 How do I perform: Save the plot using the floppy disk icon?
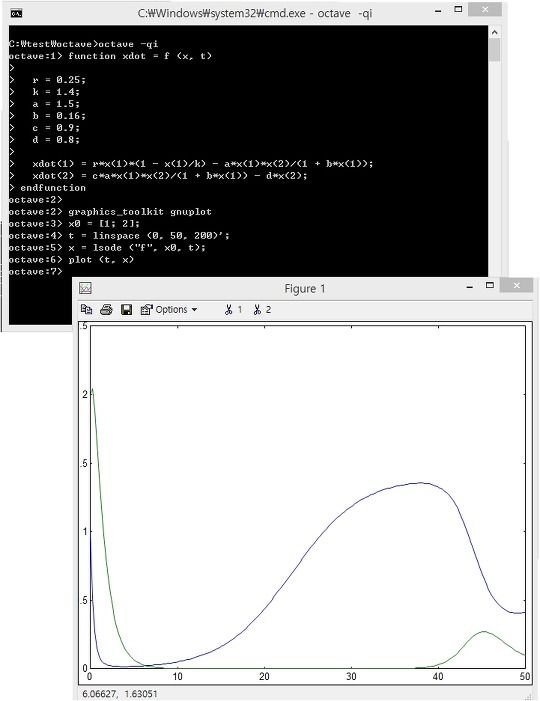[127, 309]
